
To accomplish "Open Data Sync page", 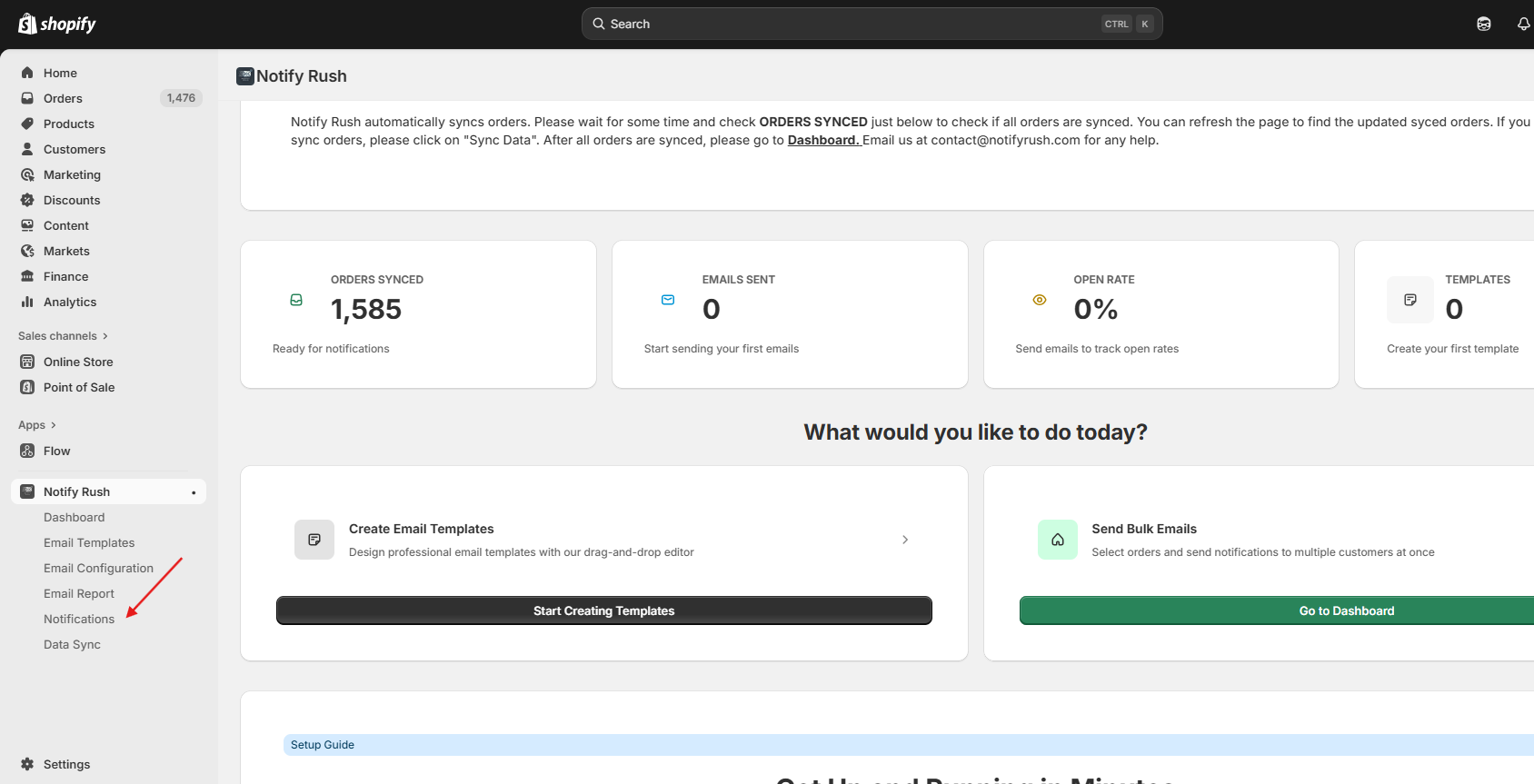I will point(72,644).
